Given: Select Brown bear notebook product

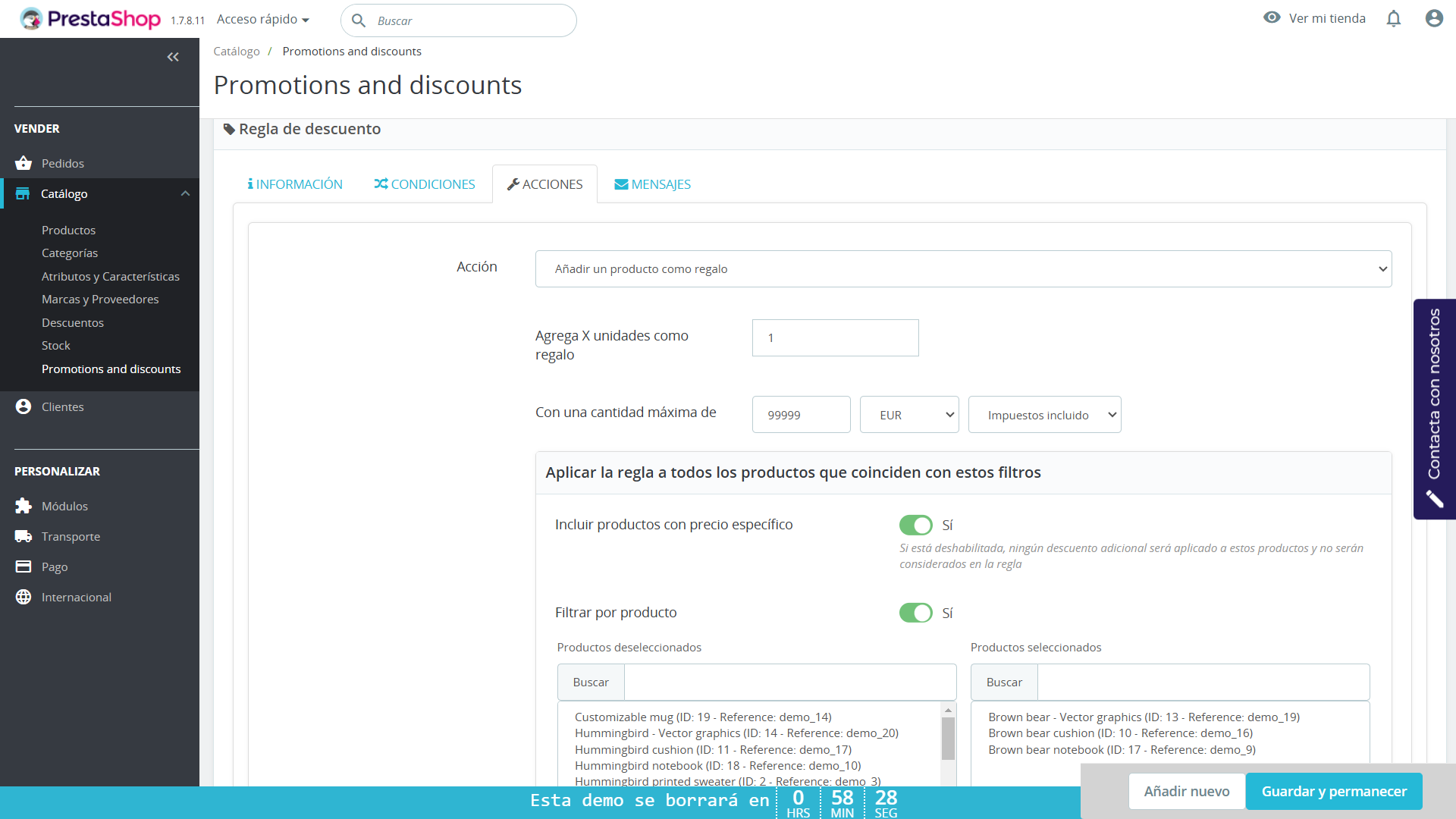Looking at the screenshot, I should [1122, 750].
